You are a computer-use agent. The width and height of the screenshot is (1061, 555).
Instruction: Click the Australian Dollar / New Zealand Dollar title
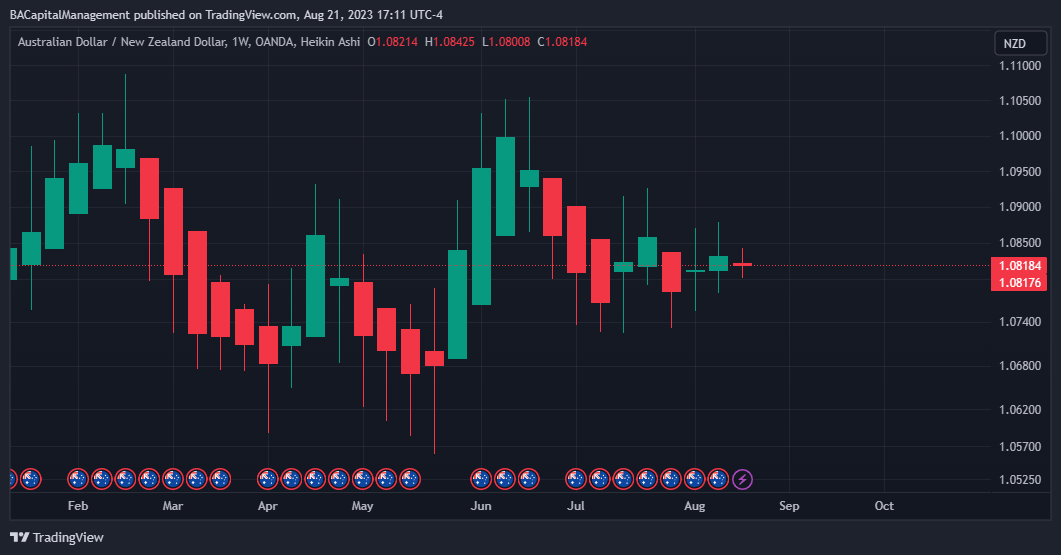(x=121, y=42)
